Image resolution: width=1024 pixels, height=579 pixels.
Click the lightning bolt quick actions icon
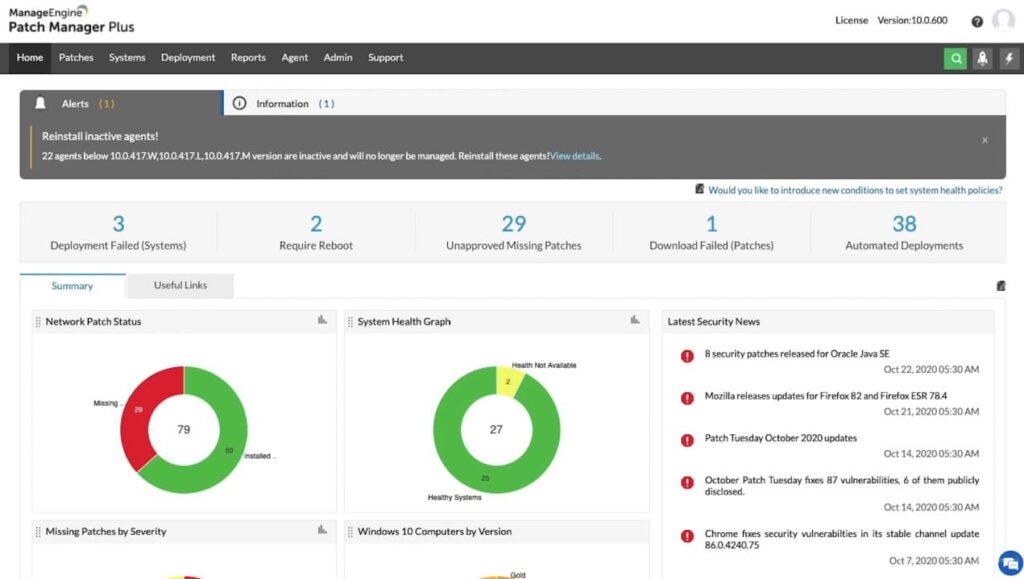pyautogui.click(x=1008, y=58)
